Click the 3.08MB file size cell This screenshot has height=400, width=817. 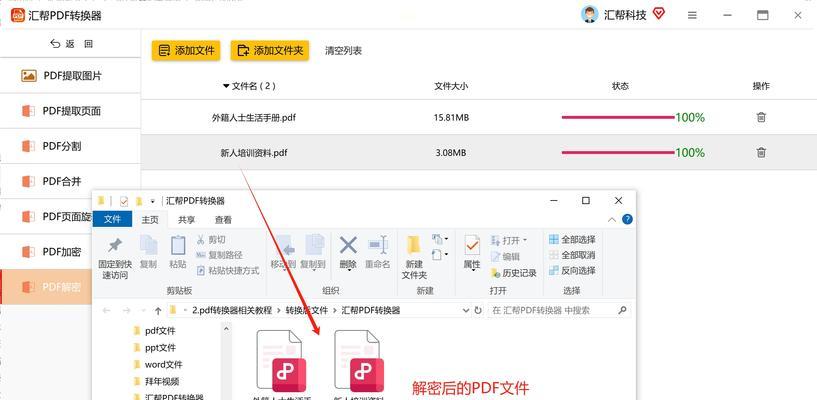tap(451, 153)
